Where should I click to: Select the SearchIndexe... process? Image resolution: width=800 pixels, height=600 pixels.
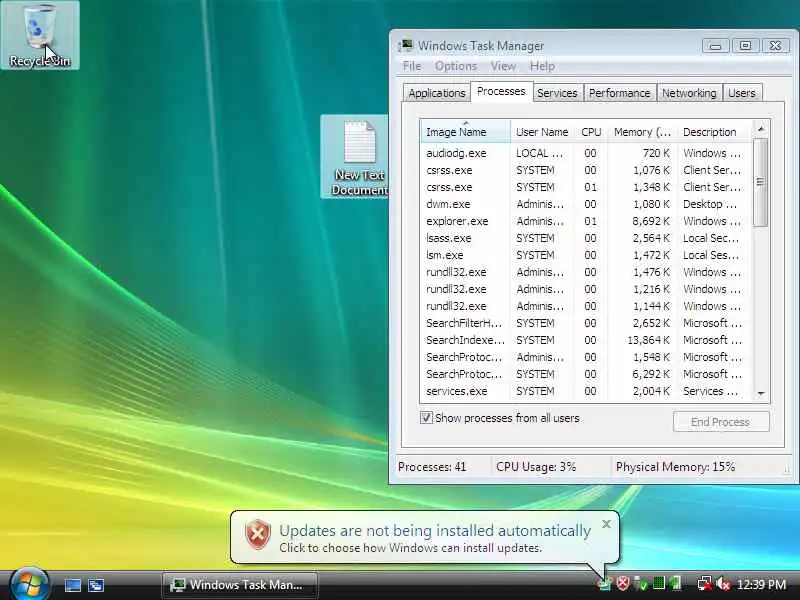click(586, 340)
